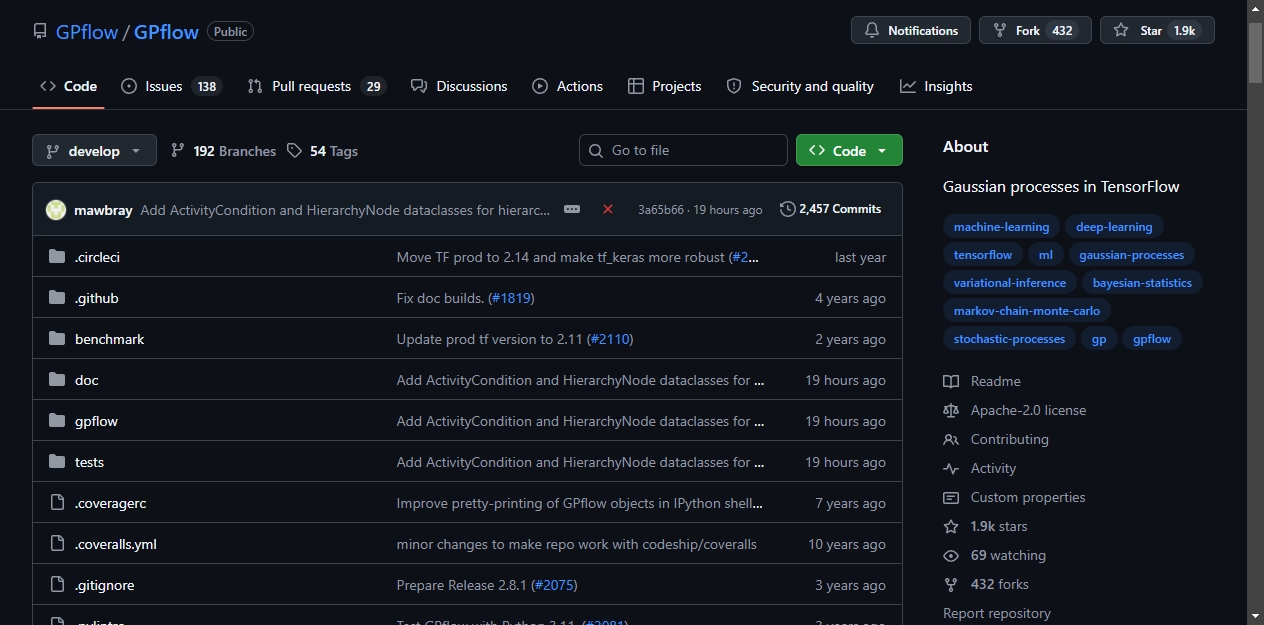Click the gaussian-processes topic tag
This screenshot has width=1264, height=625.
click(1131, 255)
